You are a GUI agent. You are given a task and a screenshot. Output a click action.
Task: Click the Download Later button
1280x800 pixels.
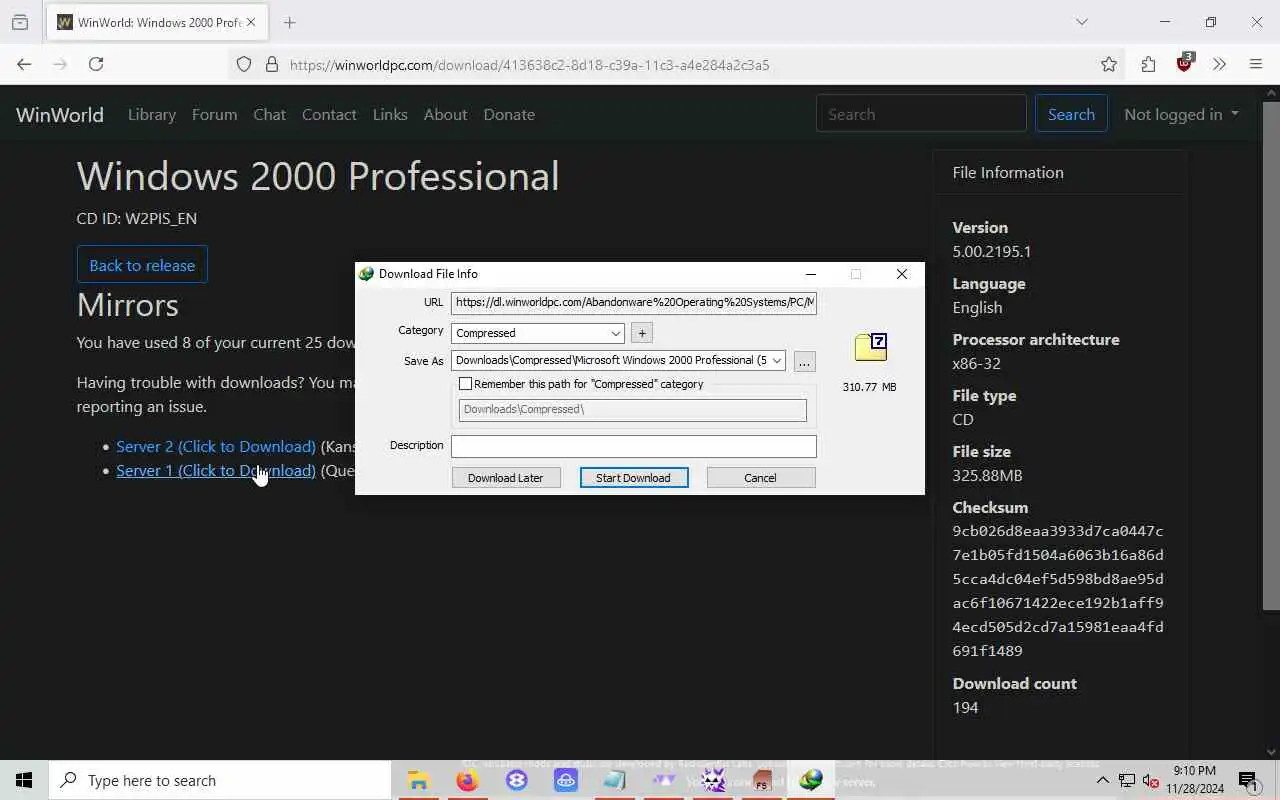(505, 478)
